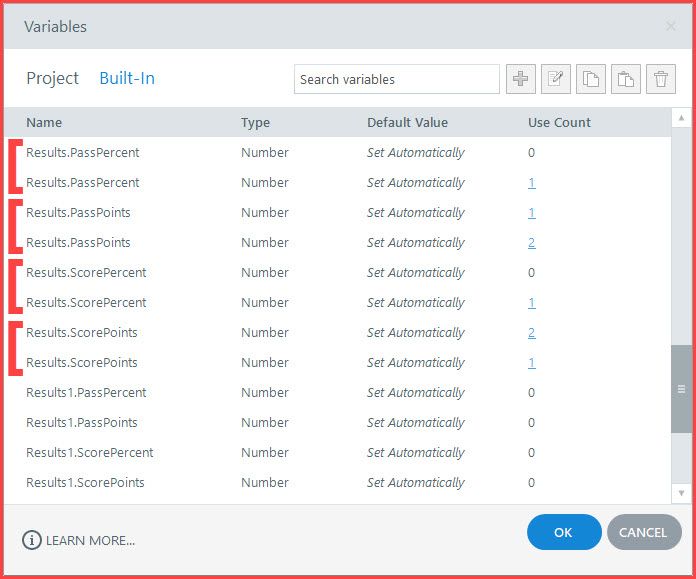
Task: Click the Edit variable pencil icon
Action: pos(556,80)
